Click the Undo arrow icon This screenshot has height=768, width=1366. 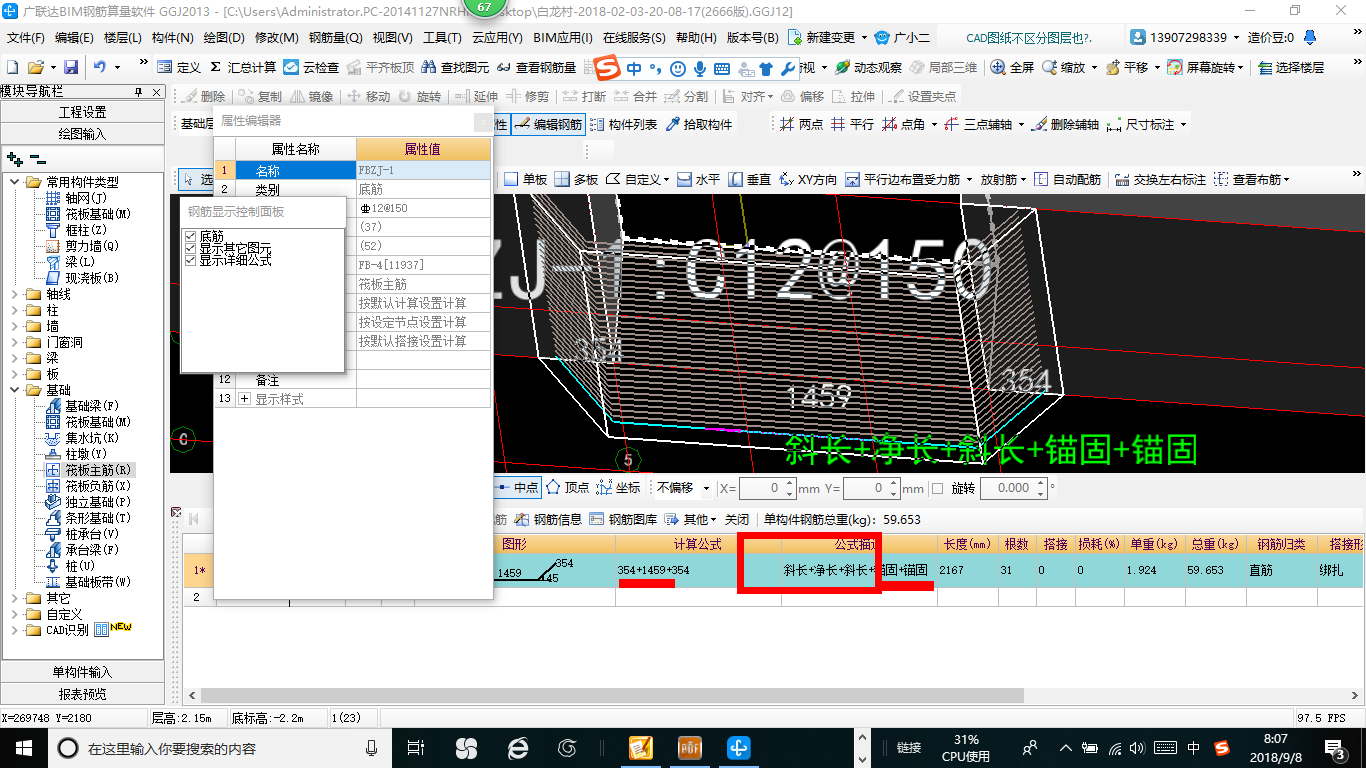click(100, 67)
